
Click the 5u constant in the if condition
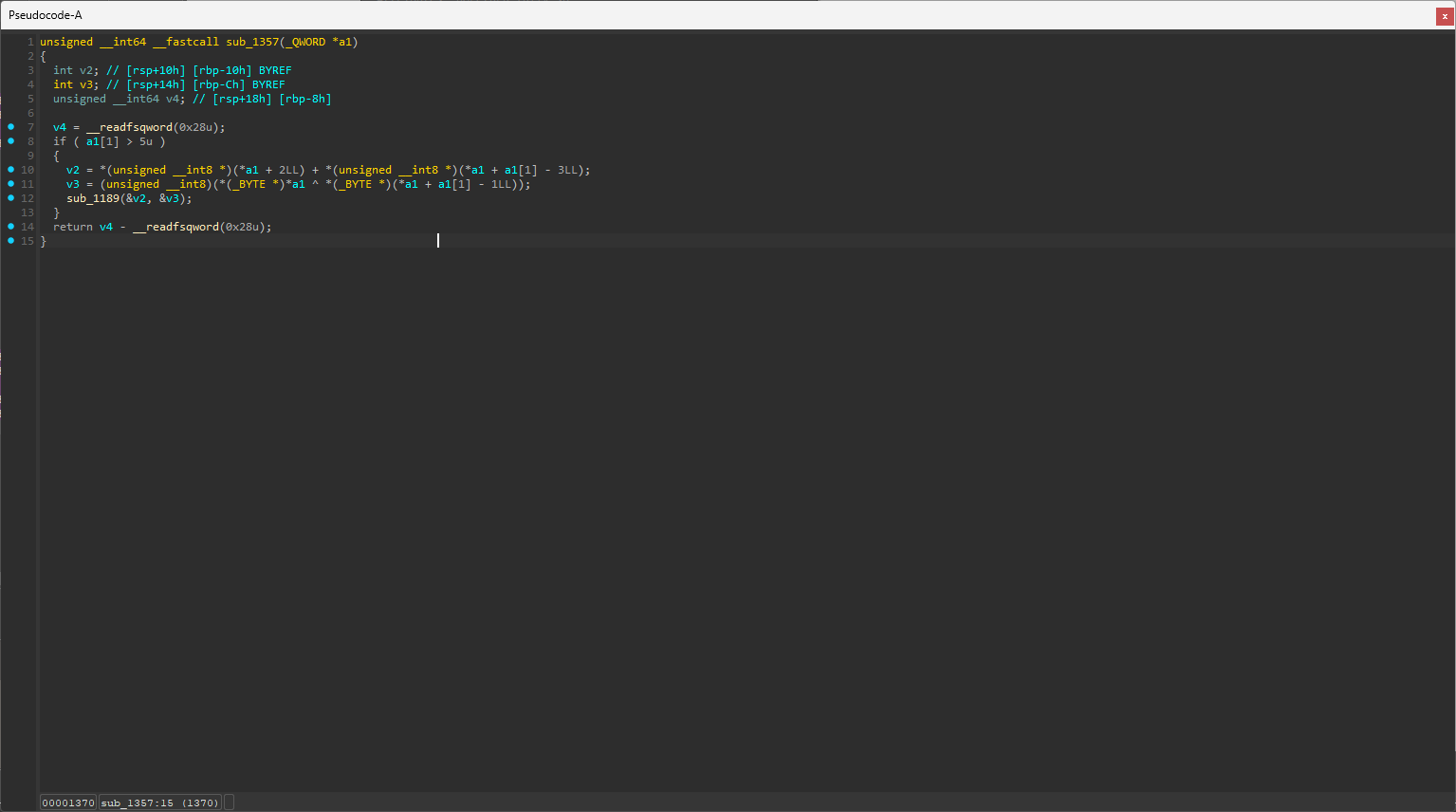click(146, 141)
